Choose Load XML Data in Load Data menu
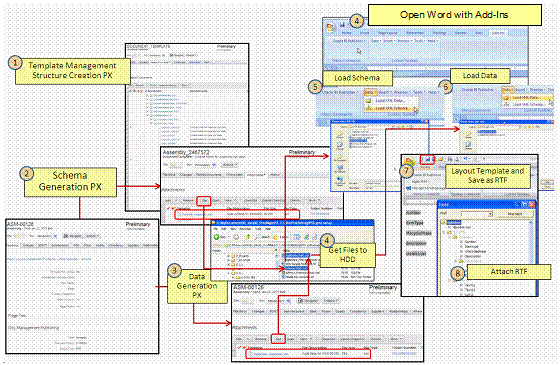Screen dimensions: 560x365 [x=527, y=98]
